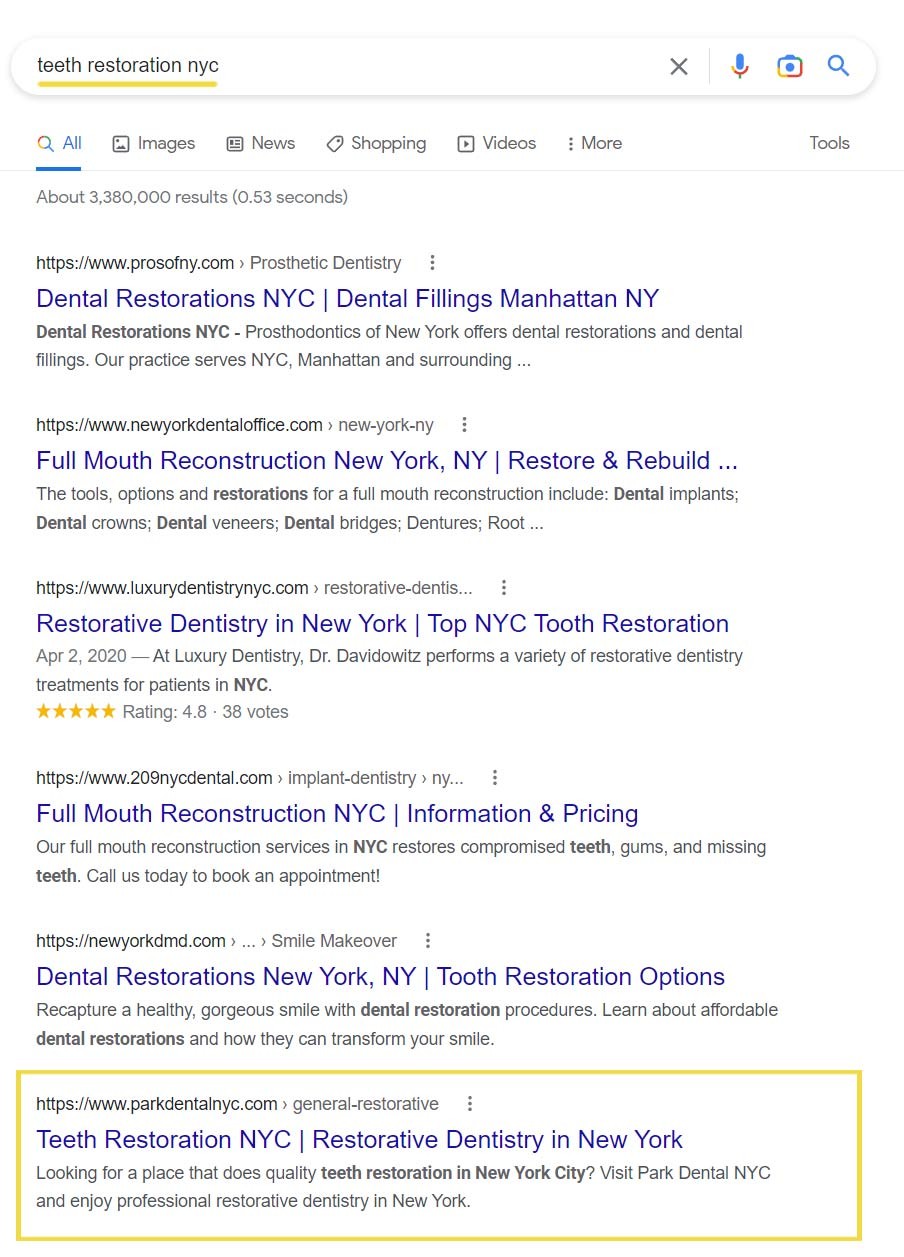Open 'Full Mouth Reconstruction NYC | Information & Pricing'

click(337, 814)
